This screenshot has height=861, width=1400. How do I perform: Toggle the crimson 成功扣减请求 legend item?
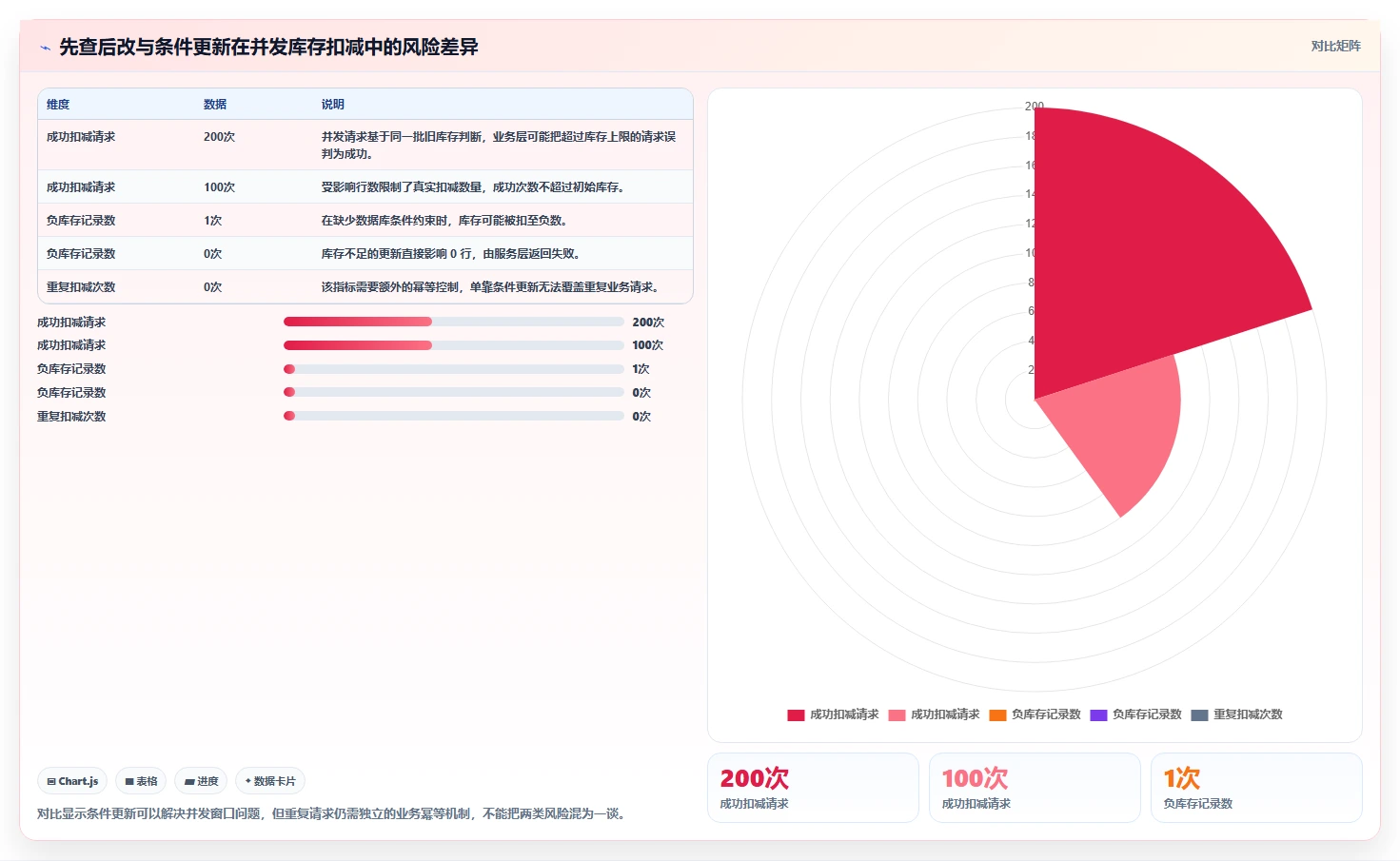click(x=833, y=714)
